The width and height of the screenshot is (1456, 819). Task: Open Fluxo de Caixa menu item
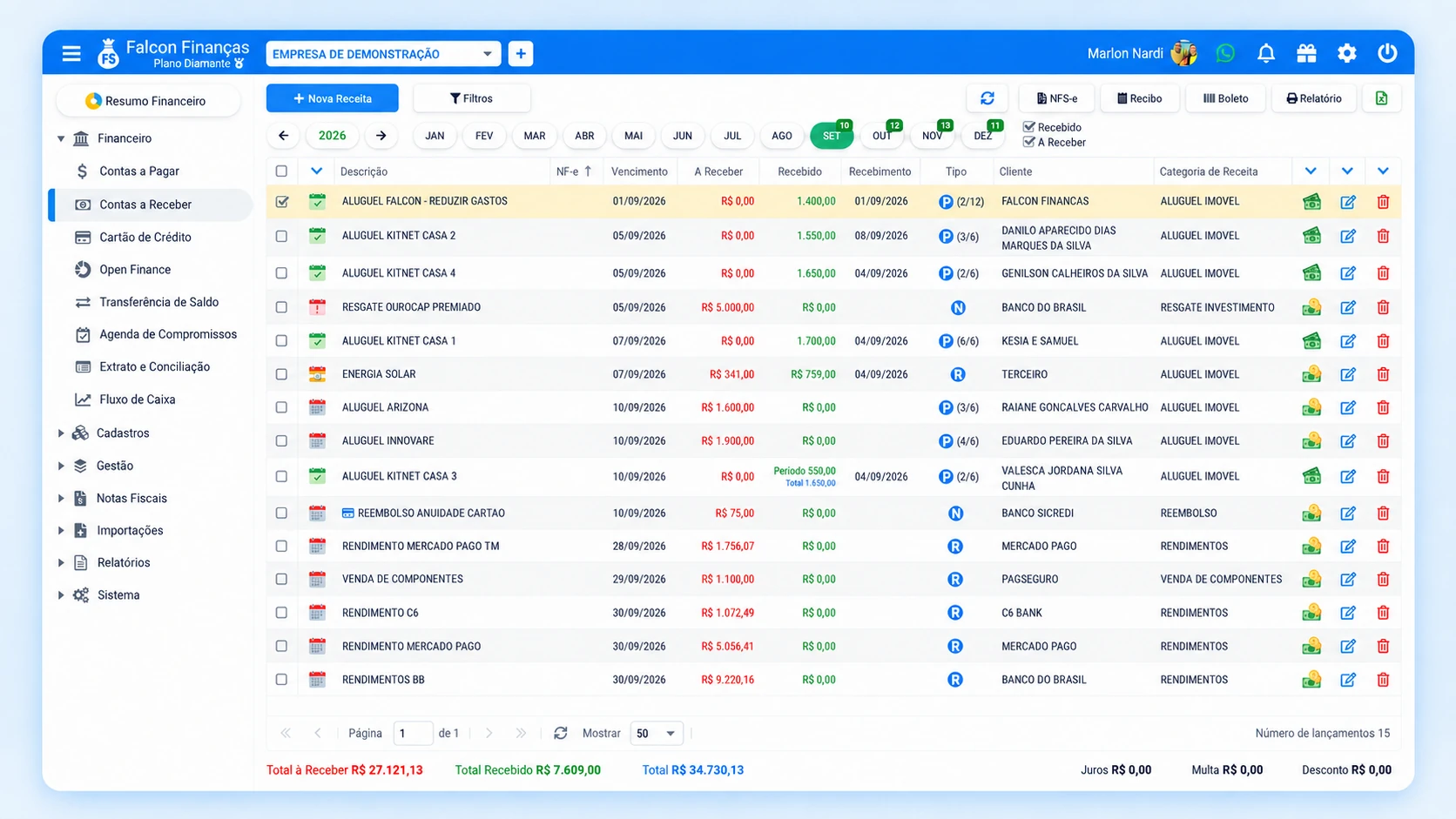click(x=138, y=399)
